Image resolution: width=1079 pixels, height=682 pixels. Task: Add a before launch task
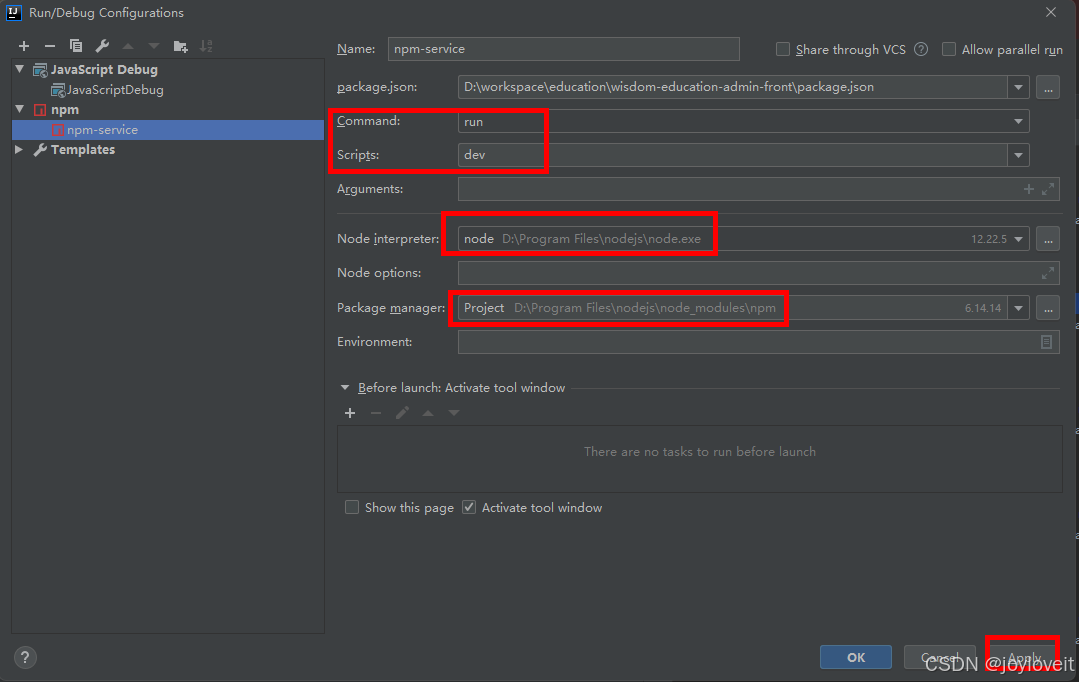pos(350,413)
